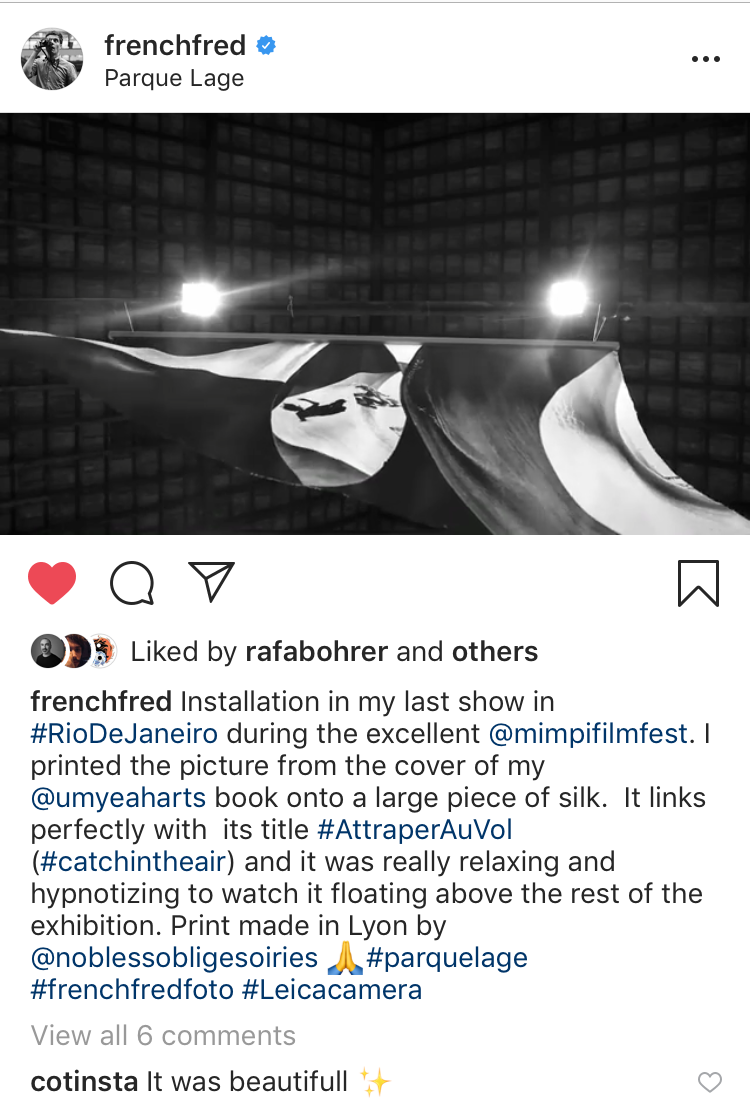Open the @noblessobligesoiries mention
Screen dimensions: 750x1110
[x=174, y=958]
